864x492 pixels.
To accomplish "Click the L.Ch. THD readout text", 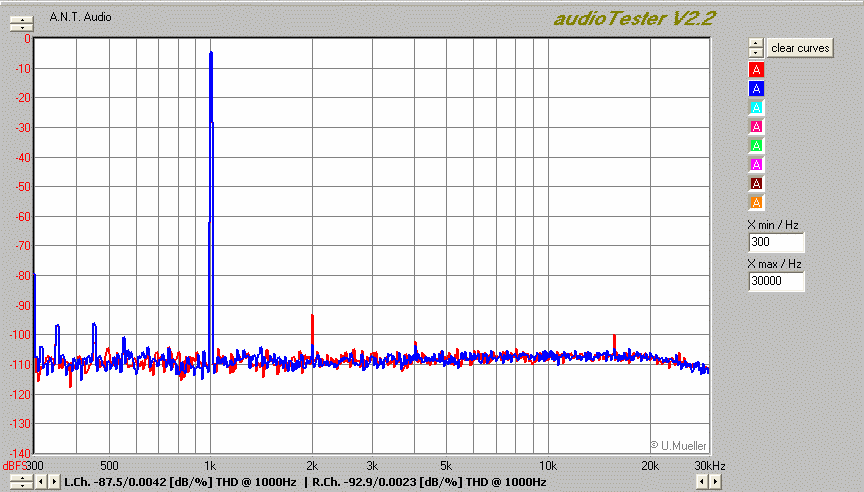I will click(x=180, y=482).
